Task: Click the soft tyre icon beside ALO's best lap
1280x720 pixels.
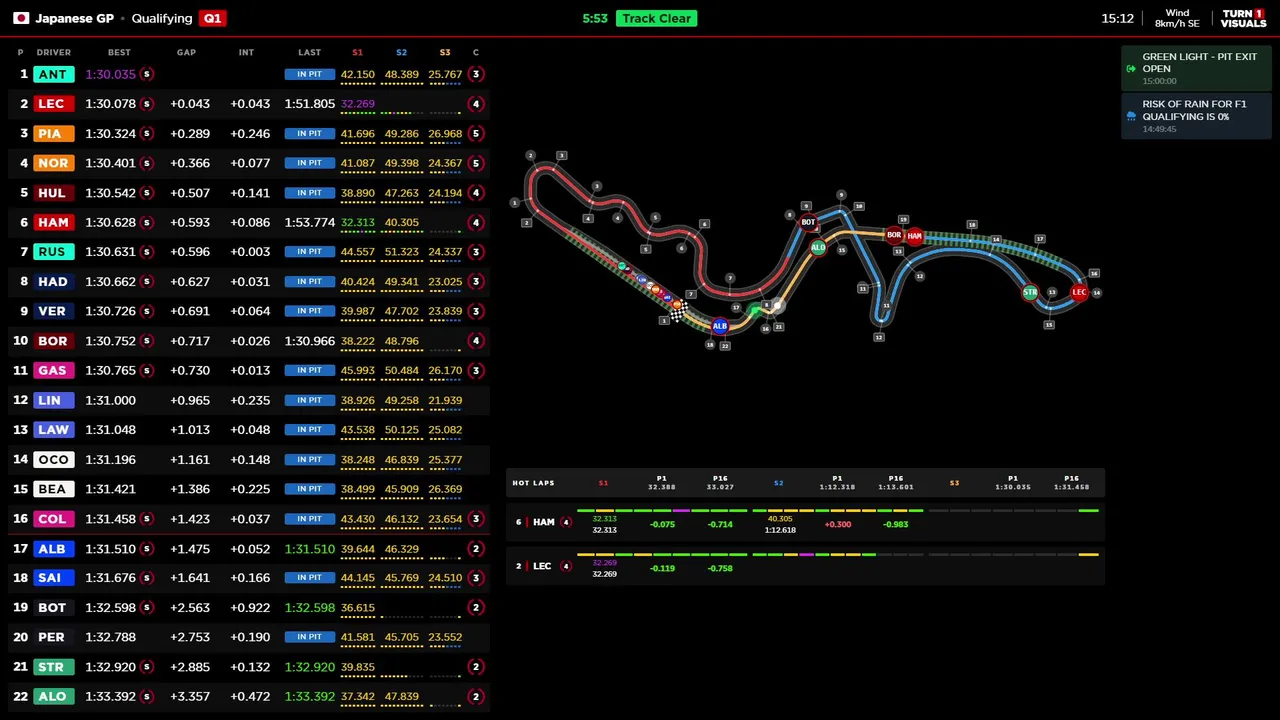Action: point(146,696)
